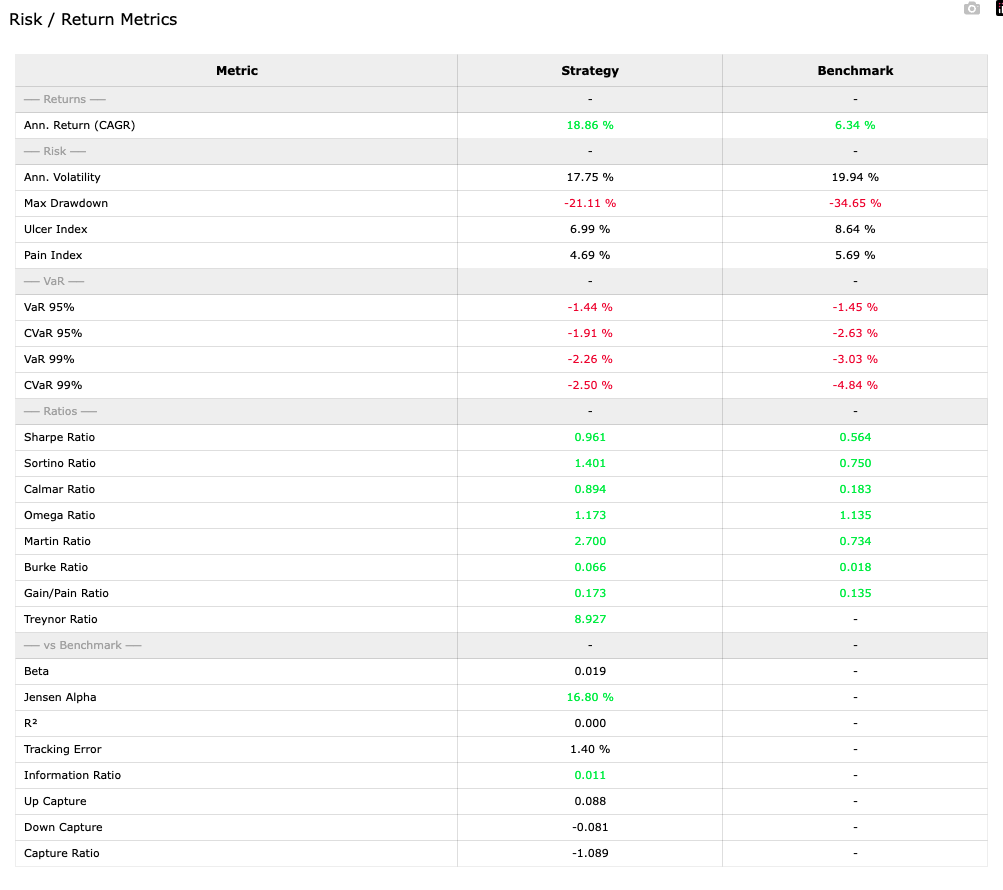
Task: Select the Strategy column header
Action: click(x=590, y=71)
